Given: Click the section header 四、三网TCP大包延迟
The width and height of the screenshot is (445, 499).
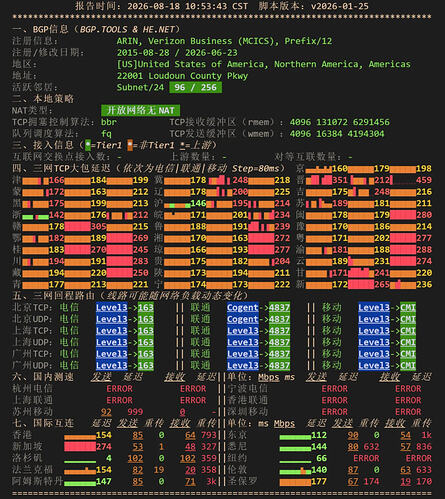Looking at the screenshot, I should point(64,168).
